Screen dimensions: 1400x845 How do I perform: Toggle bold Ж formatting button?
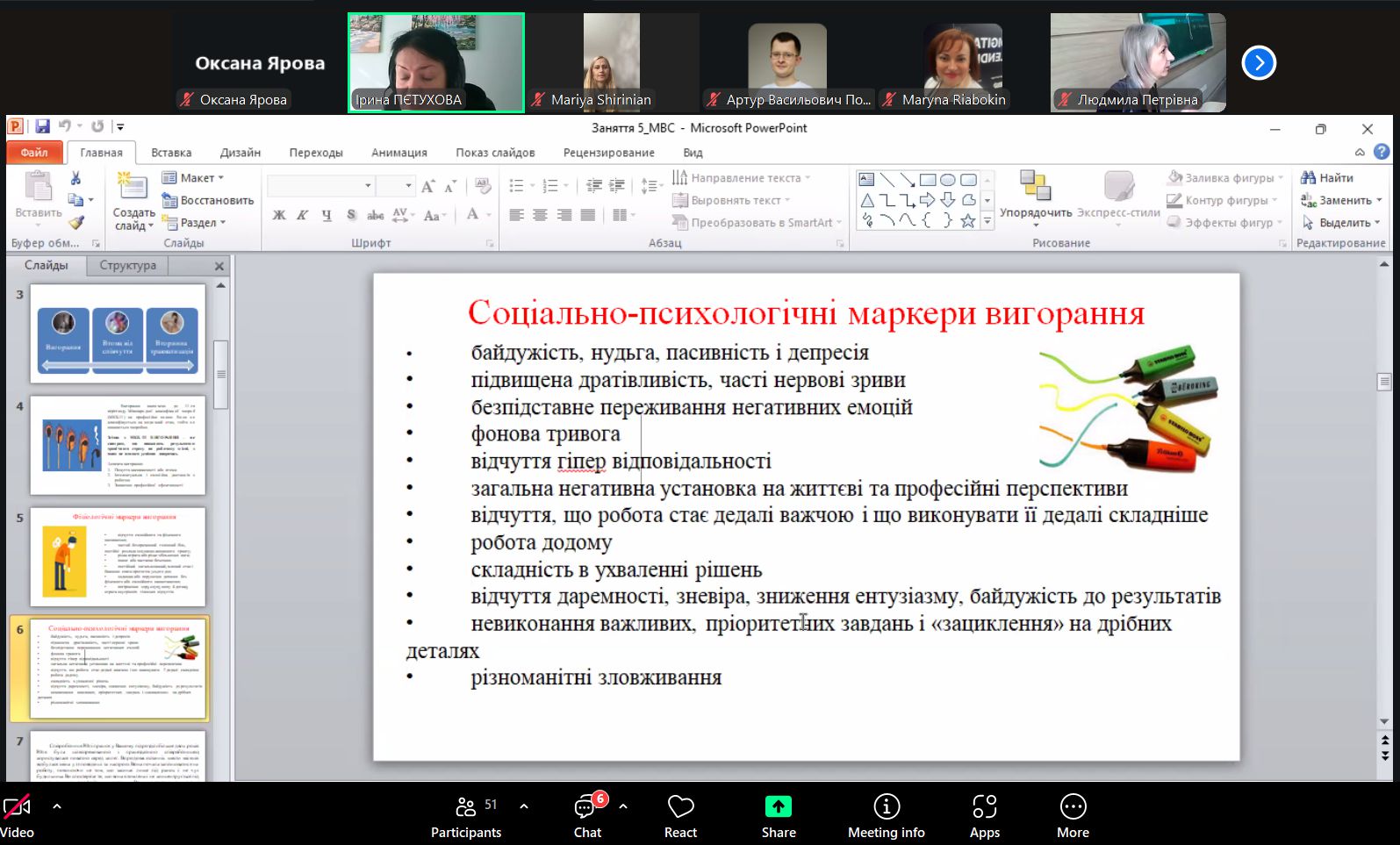279,215
